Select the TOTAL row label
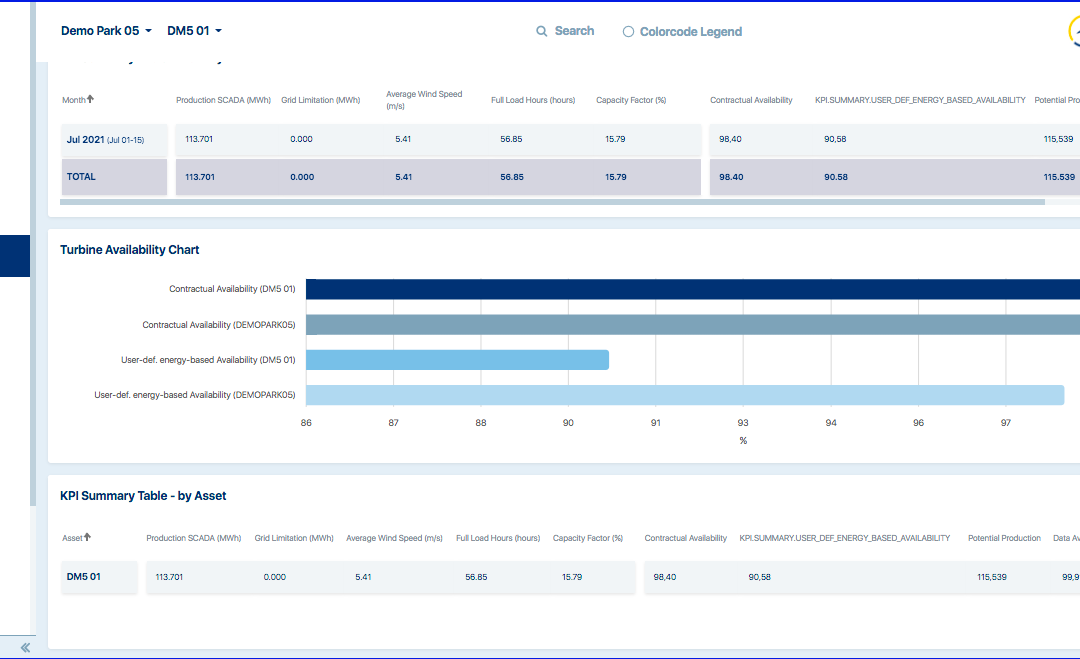The width and height of the screenshot is (1080, 659). (81, 177)
